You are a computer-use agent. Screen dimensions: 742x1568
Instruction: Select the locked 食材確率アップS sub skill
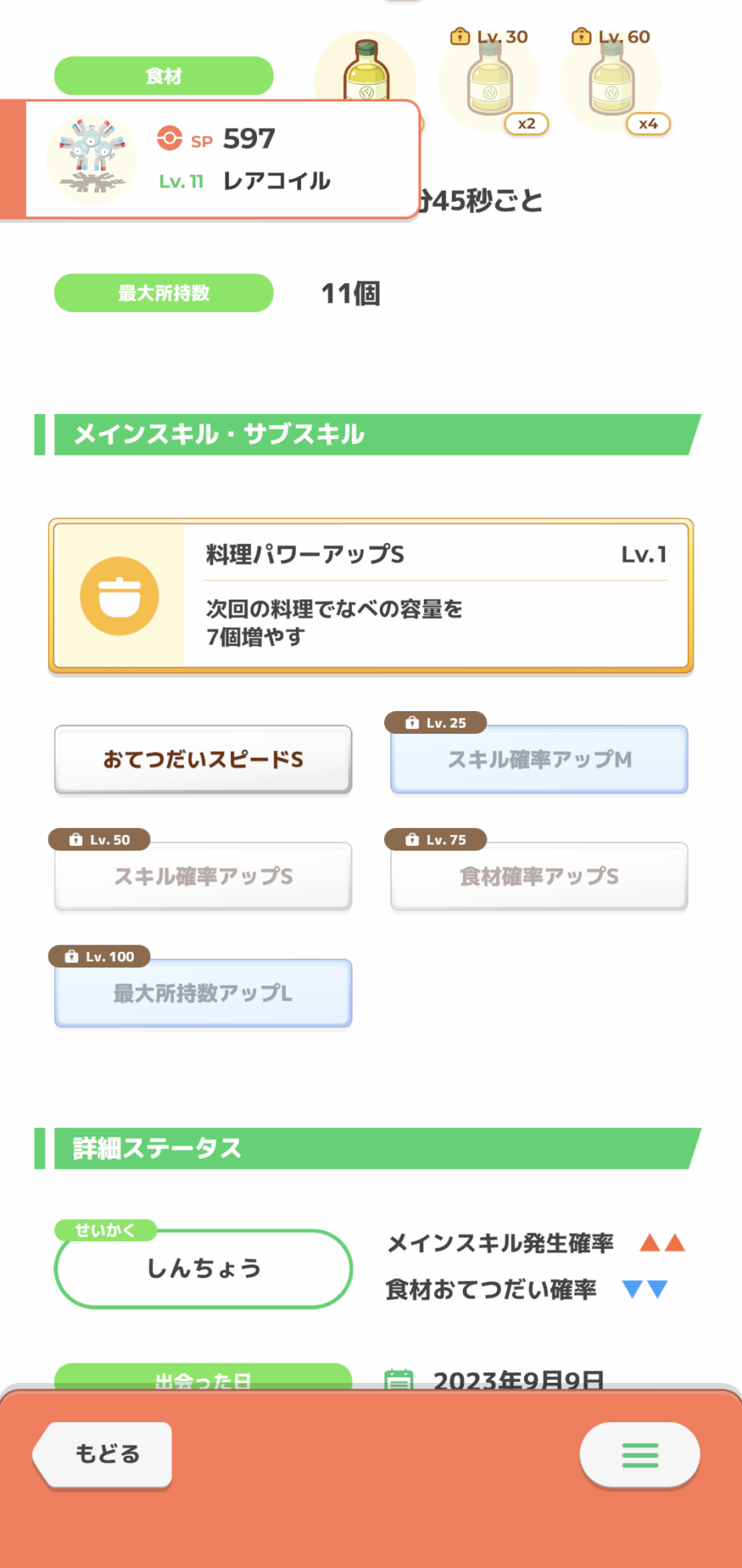pyautogui.click(x=539, y=876)
